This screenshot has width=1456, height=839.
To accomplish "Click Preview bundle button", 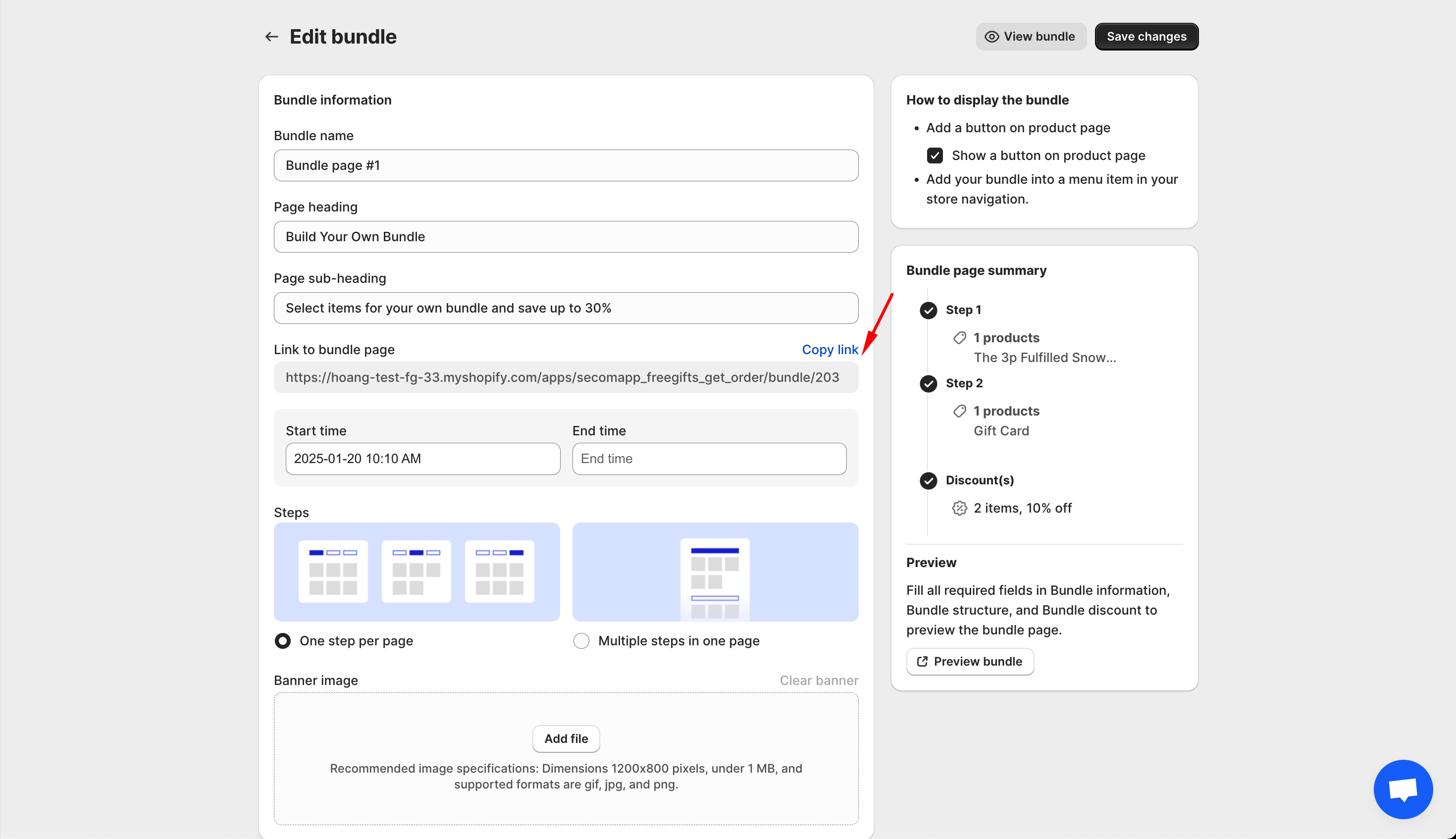I will click(x=970, y=662).
